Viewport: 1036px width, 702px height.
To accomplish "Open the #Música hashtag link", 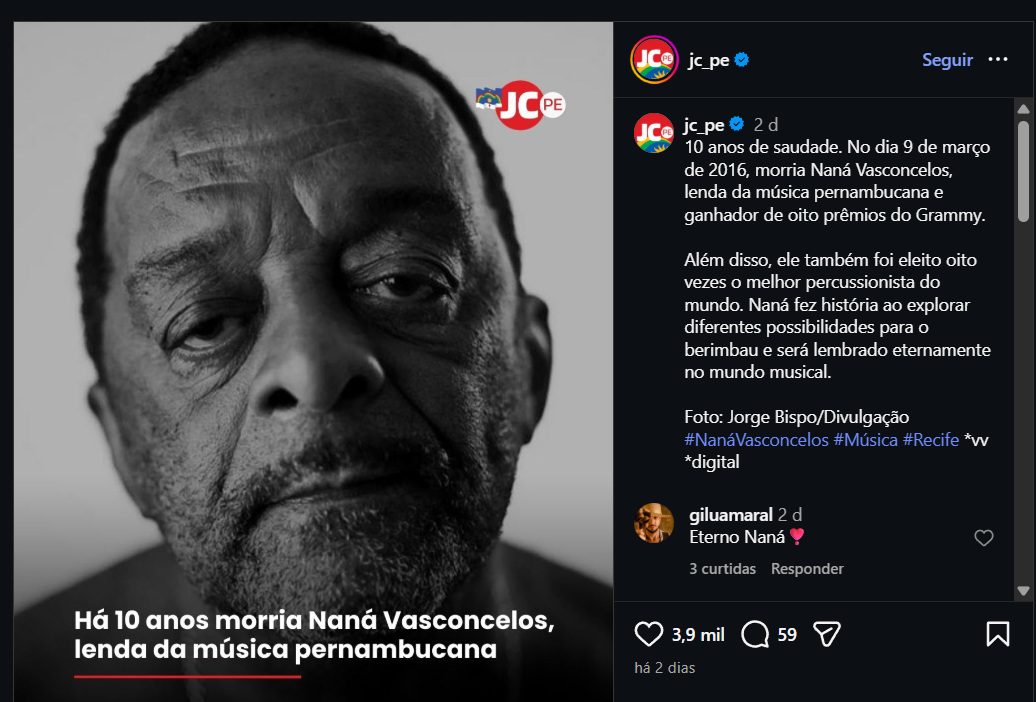I will [x=865, y=440].
